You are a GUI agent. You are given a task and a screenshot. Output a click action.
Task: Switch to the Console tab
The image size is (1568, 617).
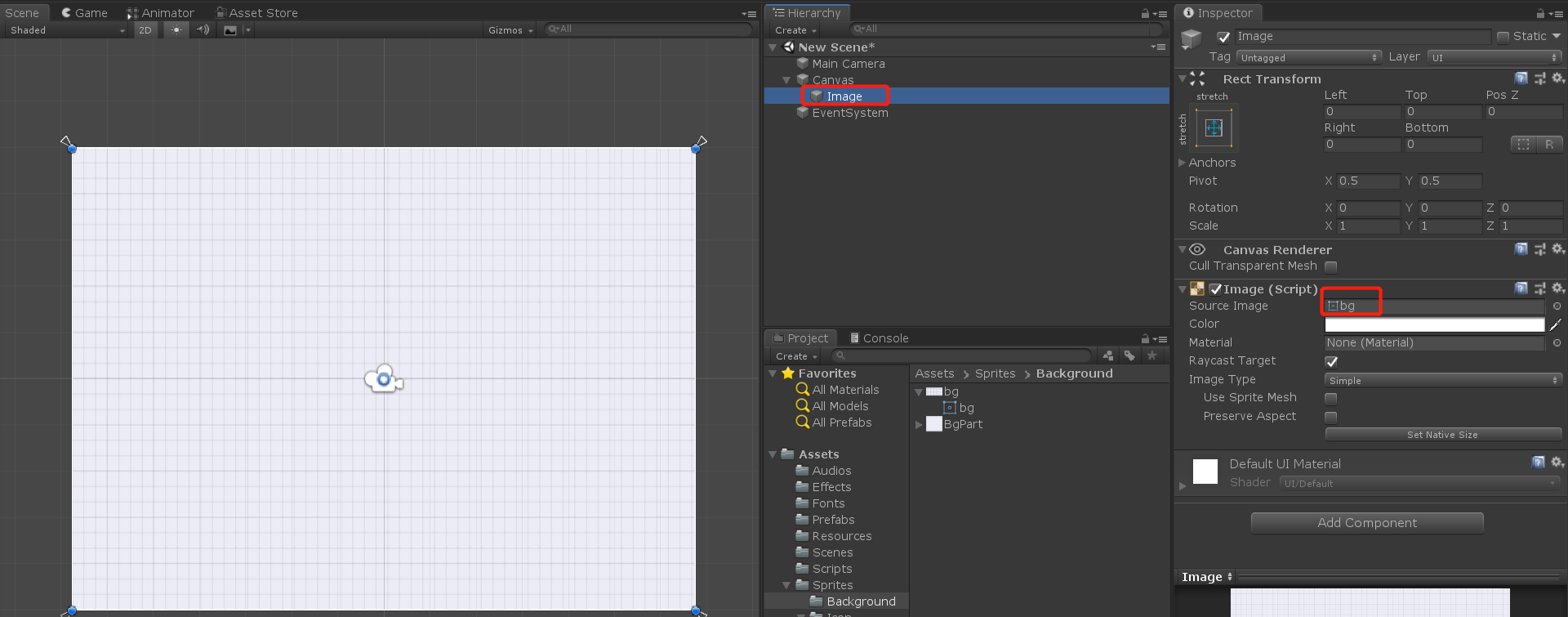879,338
